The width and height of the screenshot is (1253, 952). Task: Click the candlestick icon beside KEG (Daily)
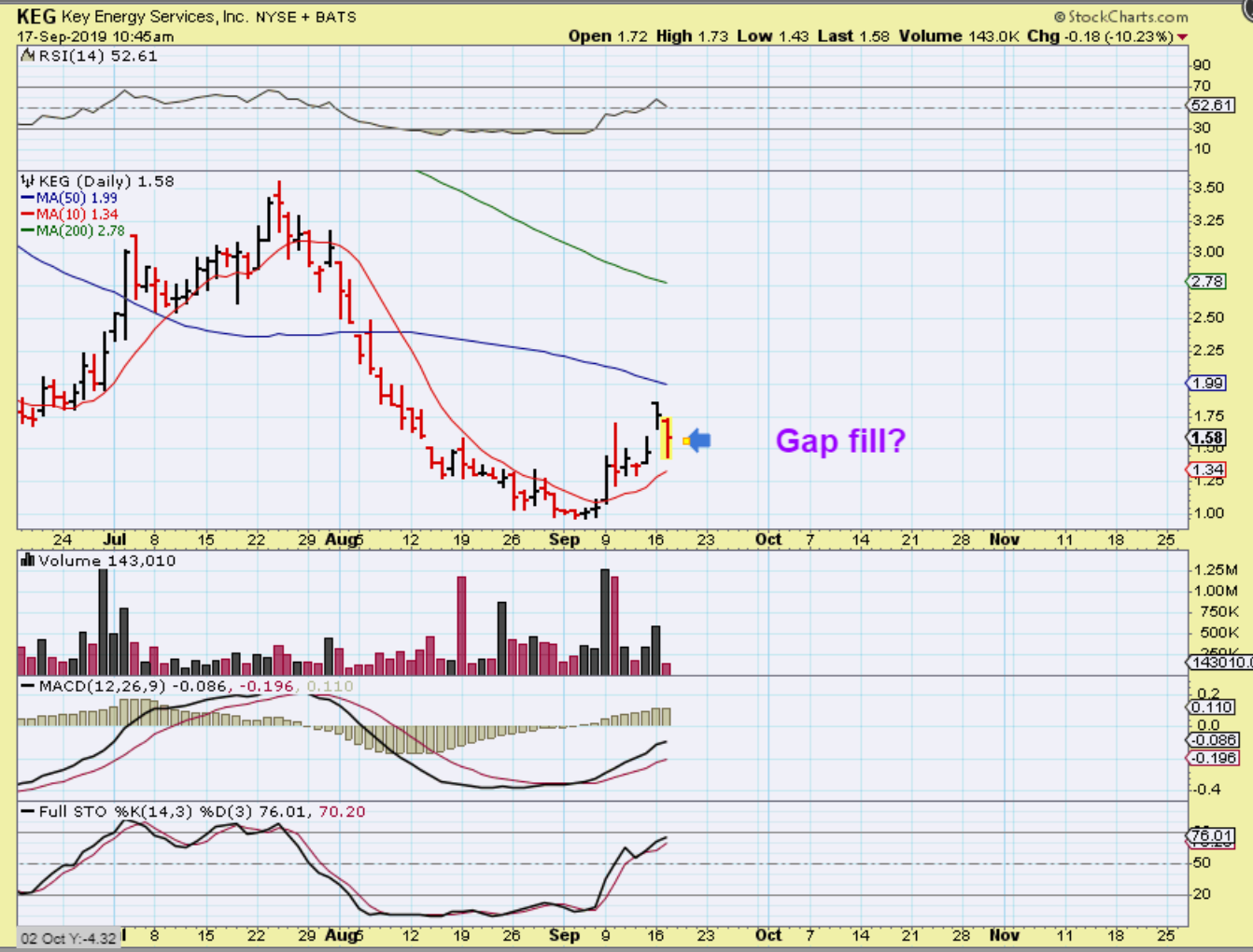[27, 181]
